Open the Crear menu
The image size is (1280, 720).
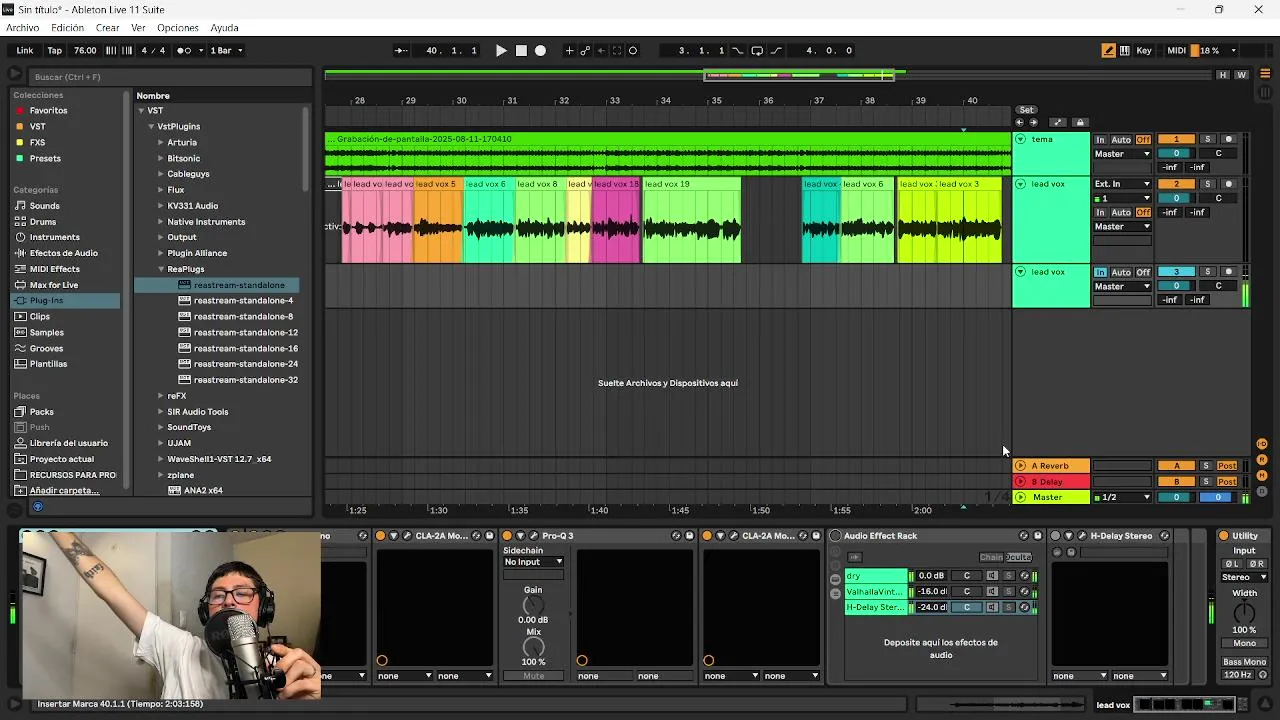coord(107,28)
